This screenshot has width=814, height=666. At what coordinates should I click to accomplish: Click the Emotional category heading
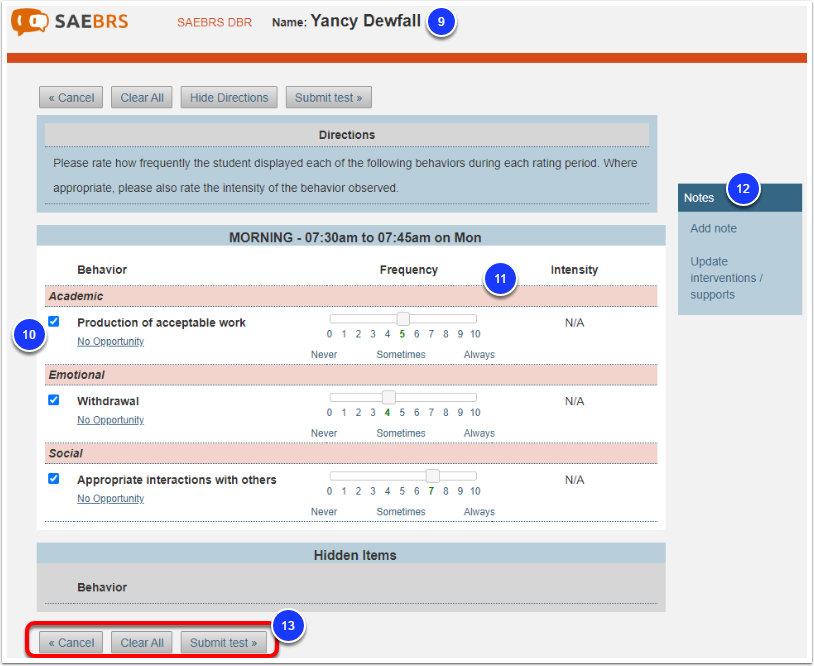pyautogui.click(x=351, y=375)
